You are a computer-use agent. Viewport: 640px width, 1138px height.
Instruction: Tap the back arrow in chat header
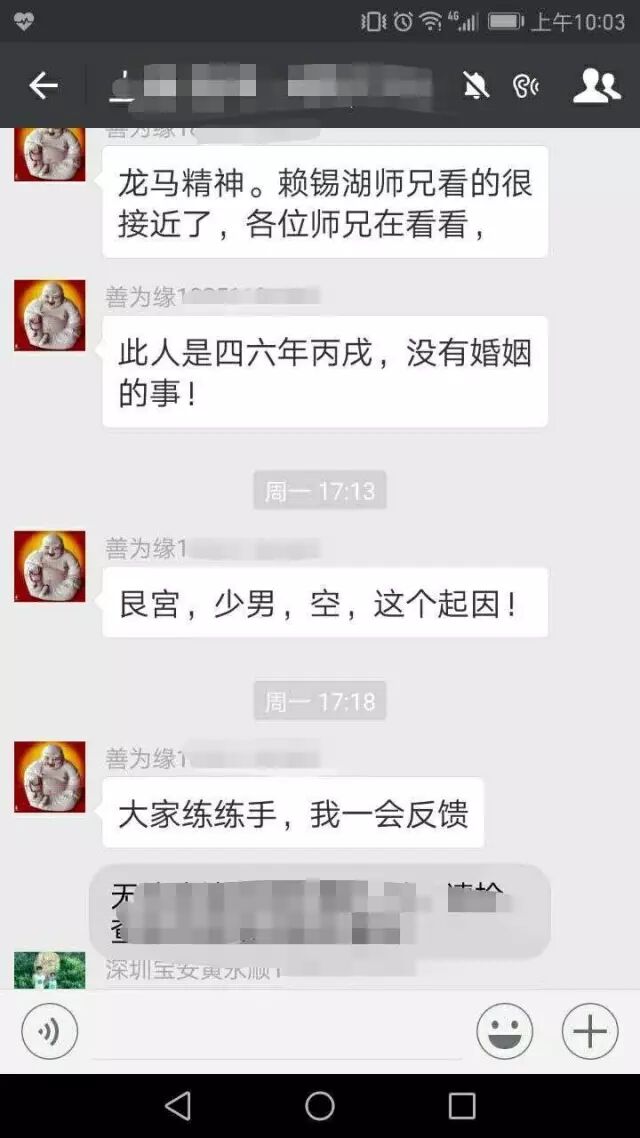point(43,86)
